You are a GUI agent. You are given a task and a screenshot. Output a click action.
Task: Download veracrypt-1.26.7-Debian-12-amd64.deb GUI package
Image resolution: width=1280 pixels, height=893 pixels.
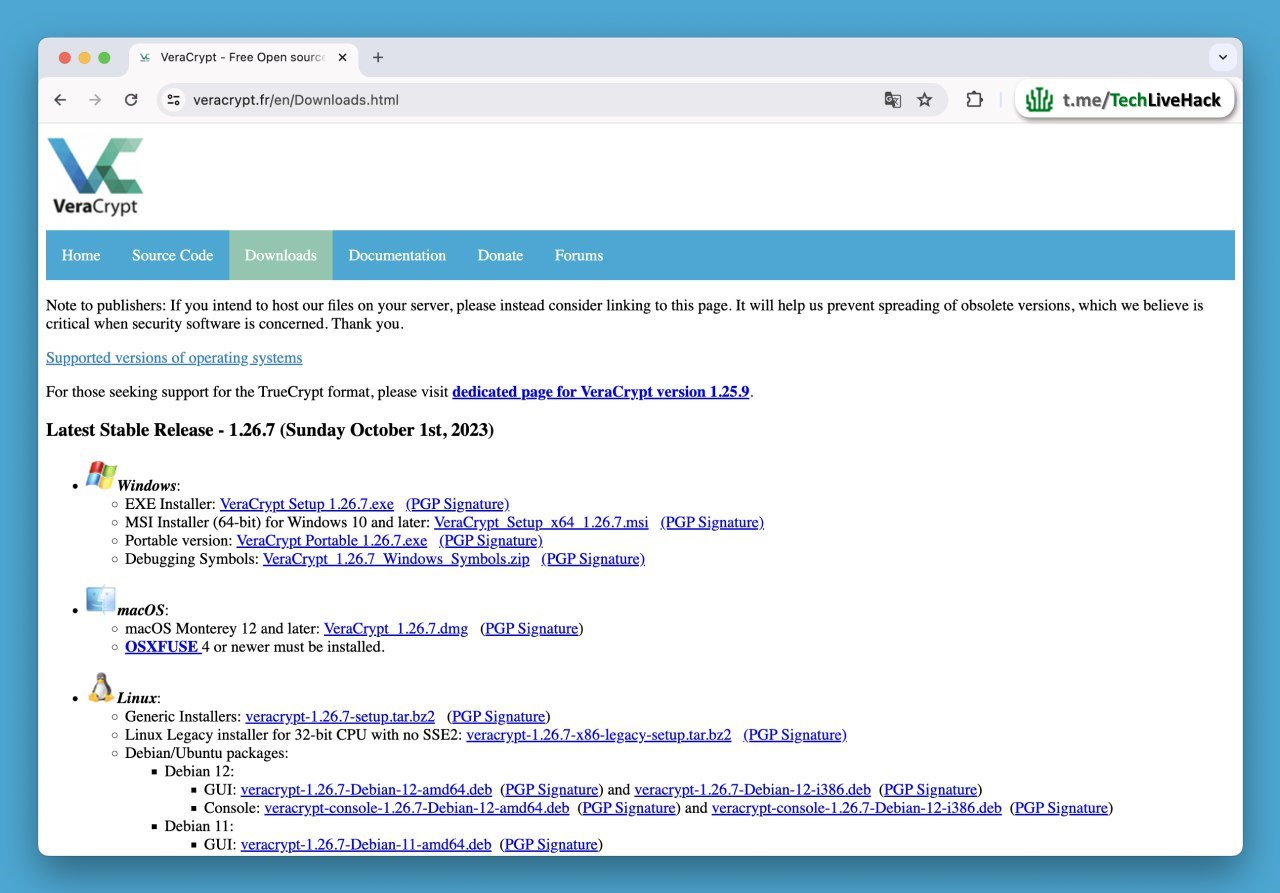(366, 790)
